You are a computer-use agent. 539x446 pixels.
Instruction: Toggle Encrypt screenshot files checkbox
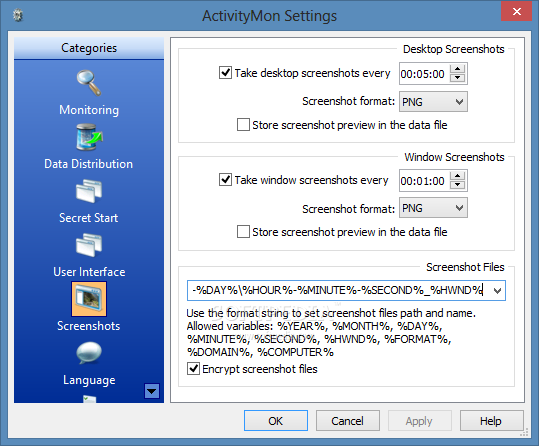[194, 369]
